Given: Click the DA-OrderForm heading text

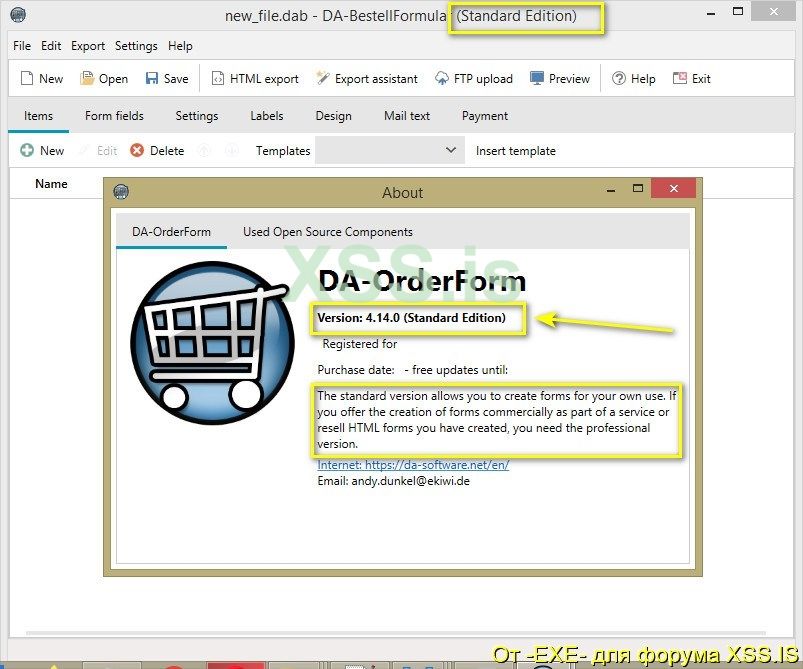Looking at the screenshot, I should [422, 281].
